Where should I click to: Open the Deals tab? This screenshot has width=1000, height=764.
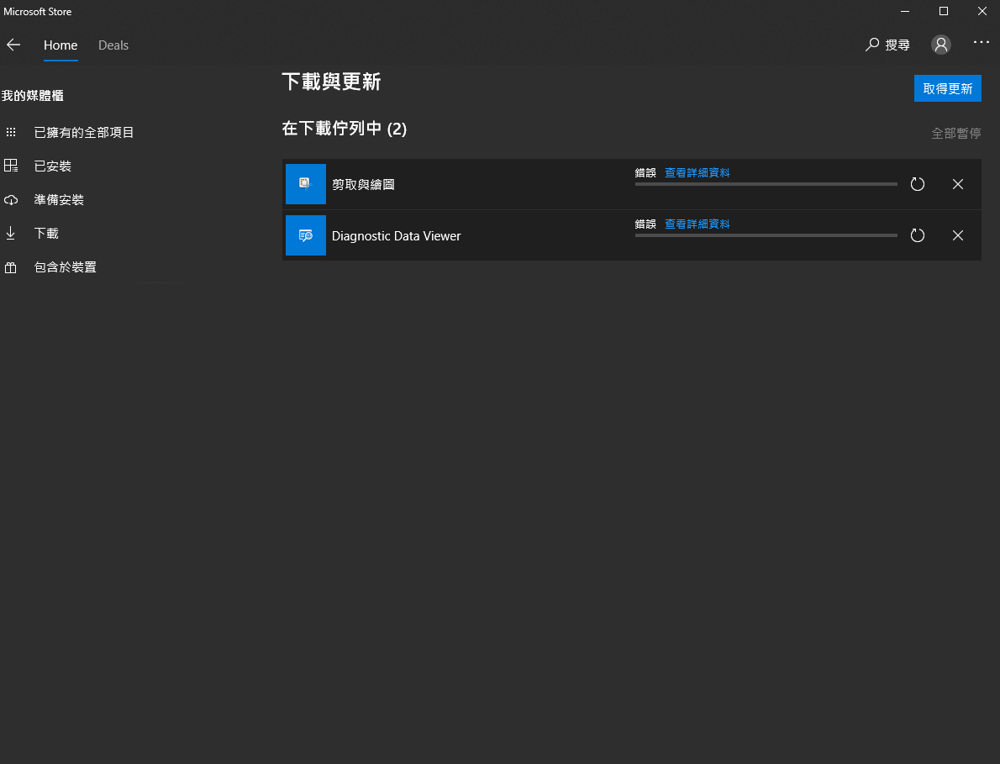(114, 45)
